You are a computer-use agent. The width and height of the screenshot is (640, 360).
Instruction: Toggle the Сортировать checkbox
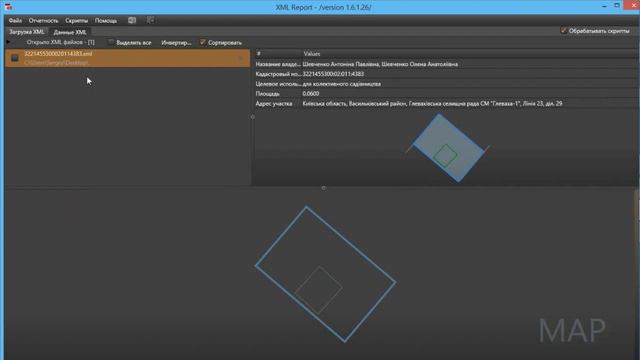[x=202, y=42]
